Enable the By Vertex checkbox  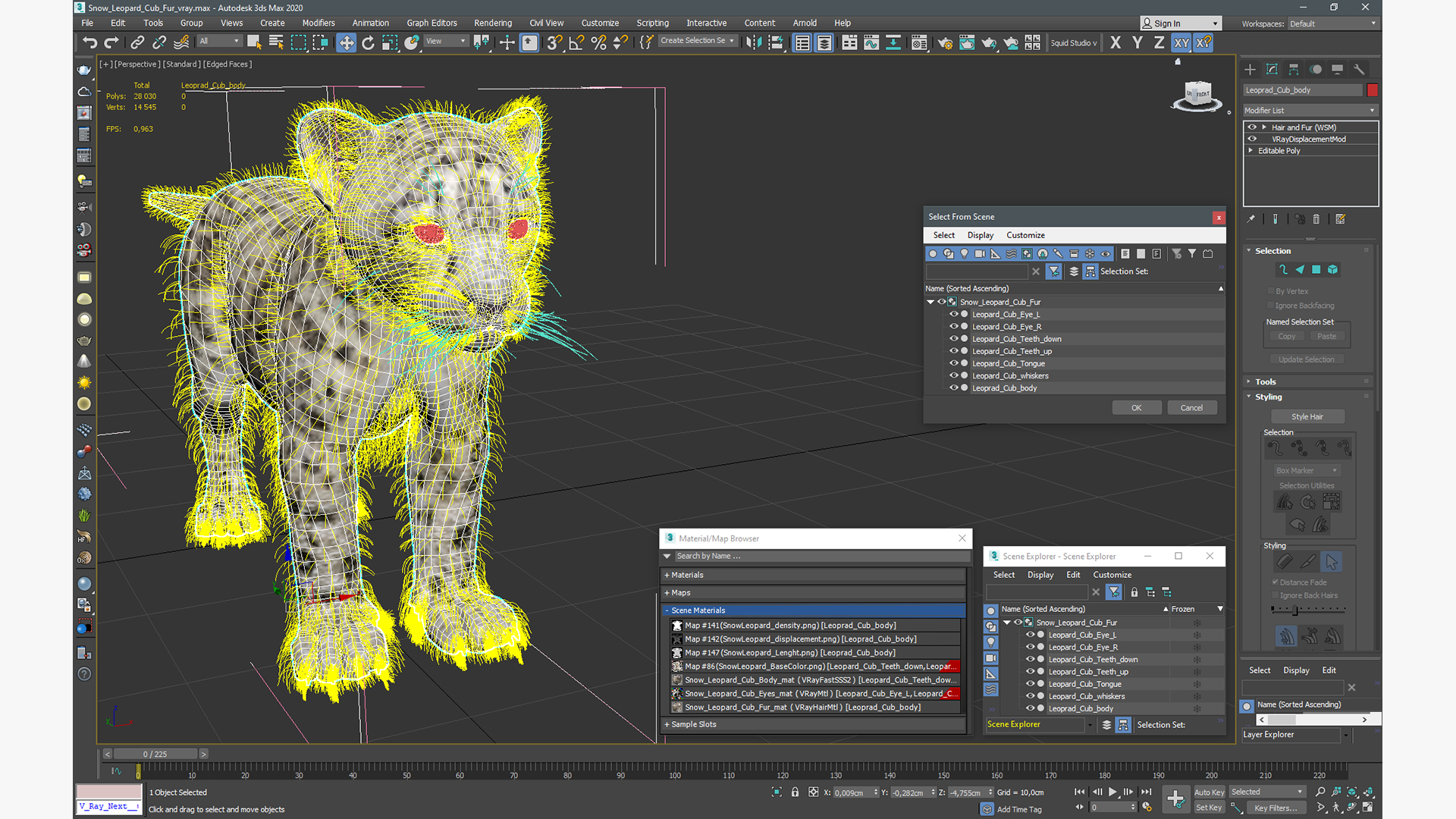(1271, 291)
